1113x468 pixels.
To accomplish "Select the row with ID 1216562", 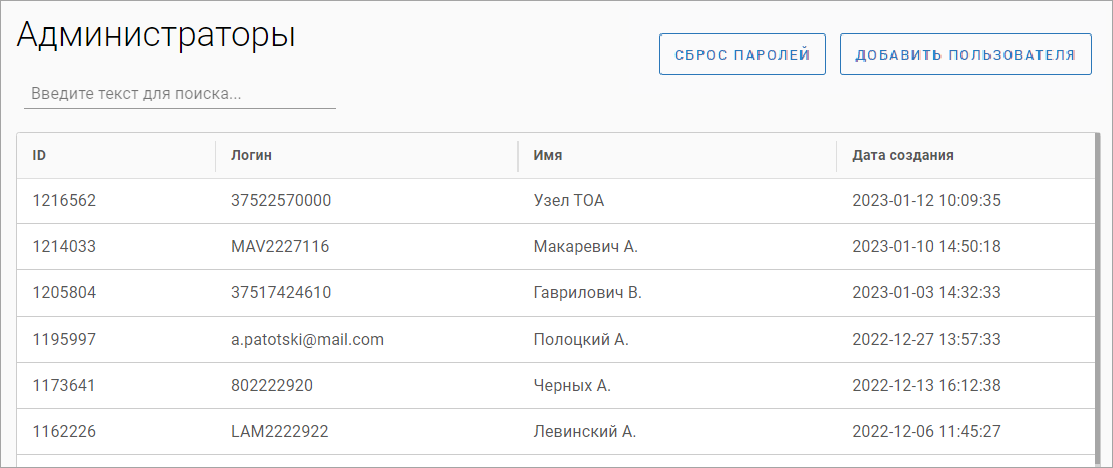I will pyautogui.click(x=64, y=201).
